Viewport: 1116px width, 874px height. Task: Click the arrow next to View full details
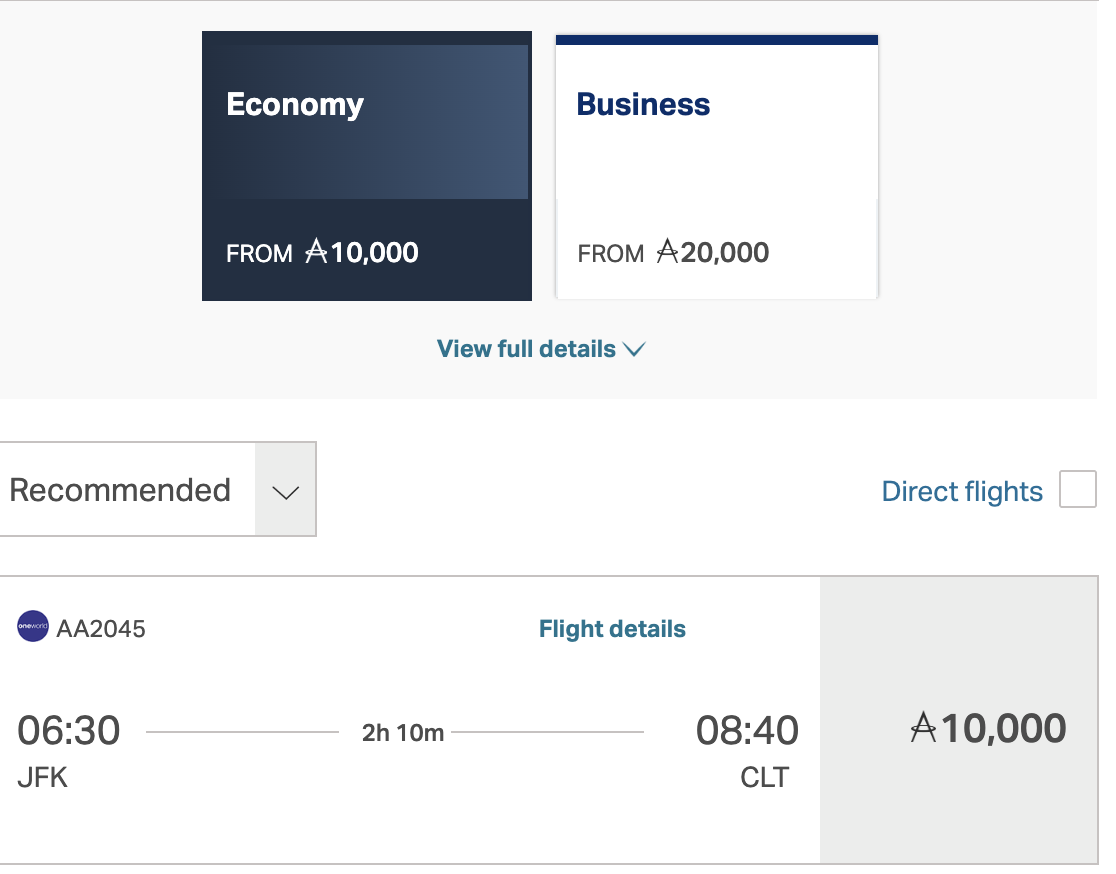pyautogui.click(x=633, y=350)
